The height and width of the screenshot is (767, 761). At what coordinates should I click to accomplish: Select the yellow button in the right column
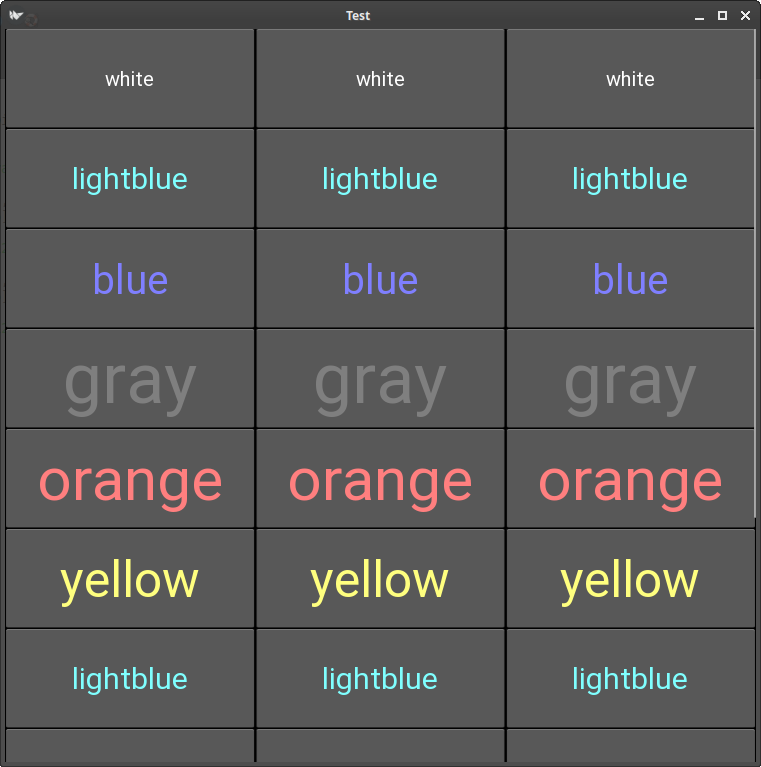pos(630,579)
